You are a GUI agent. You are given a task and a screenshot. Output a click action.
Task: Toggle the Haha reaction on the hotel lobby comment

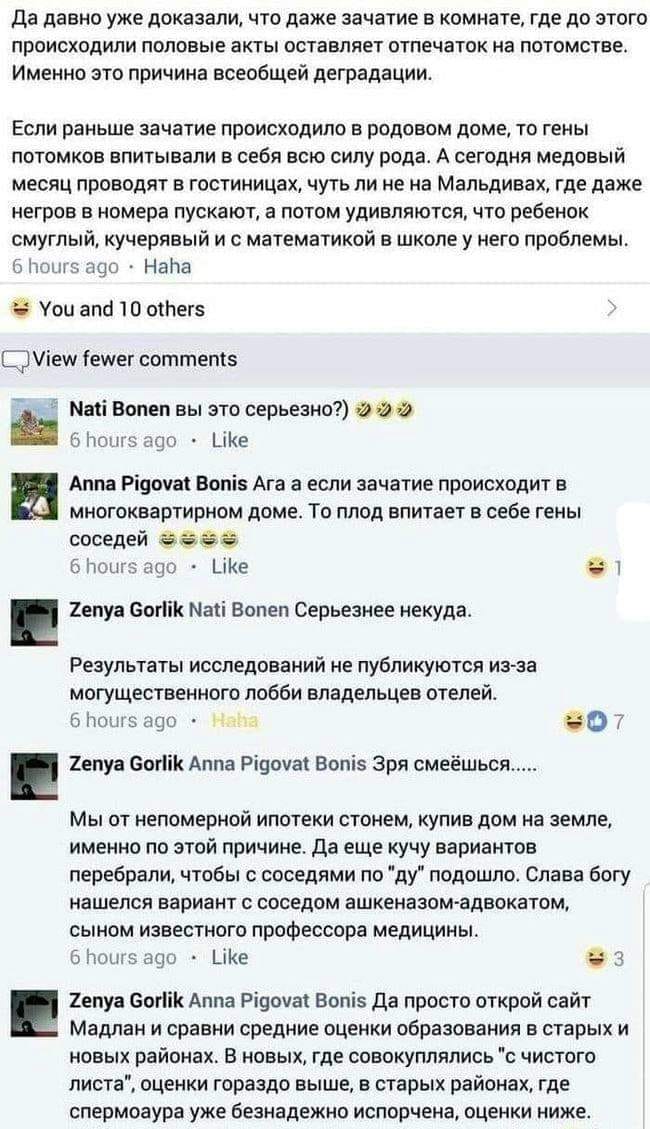(235, 721)
